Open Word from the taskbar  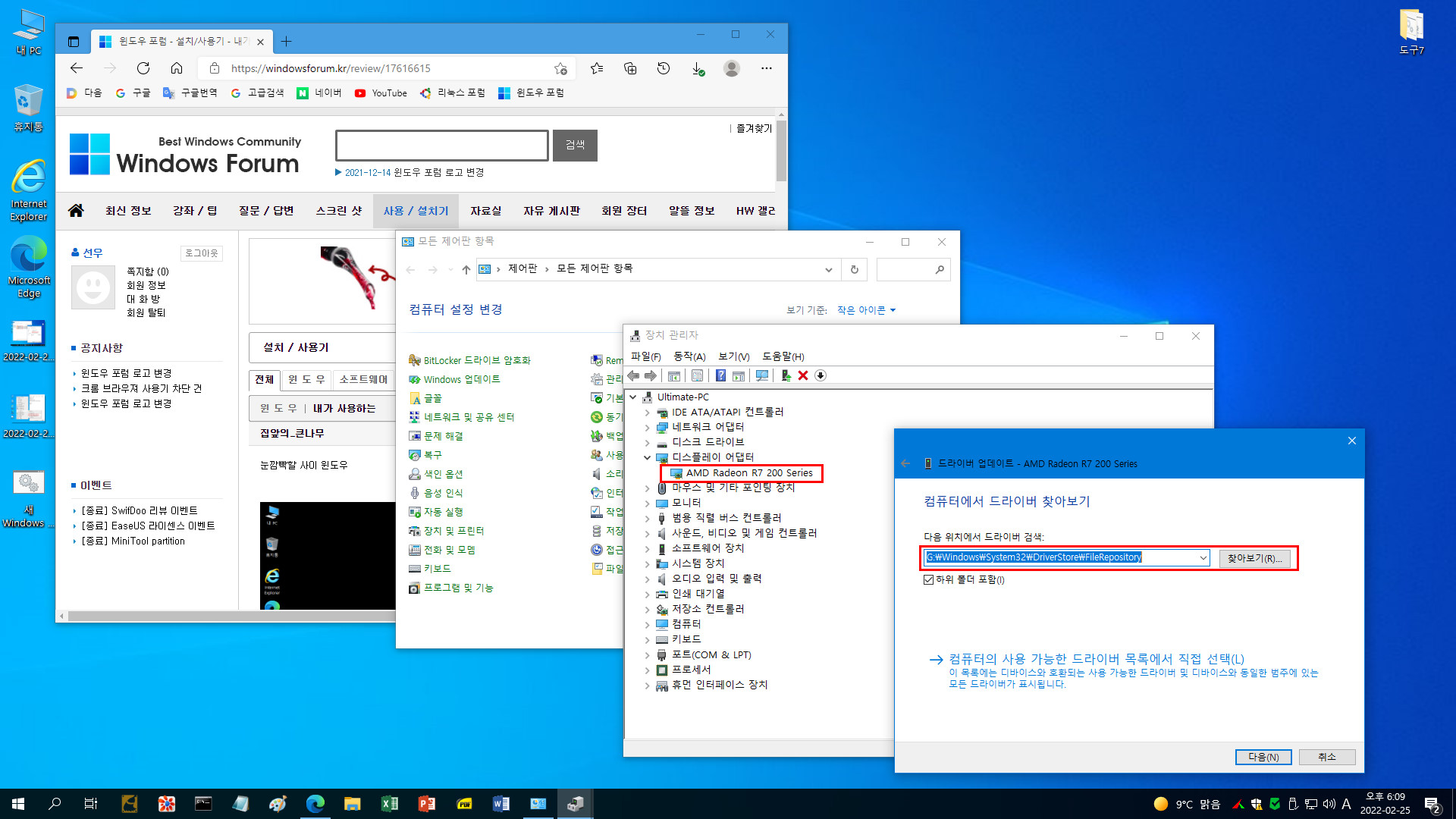[x=501, y=804]
